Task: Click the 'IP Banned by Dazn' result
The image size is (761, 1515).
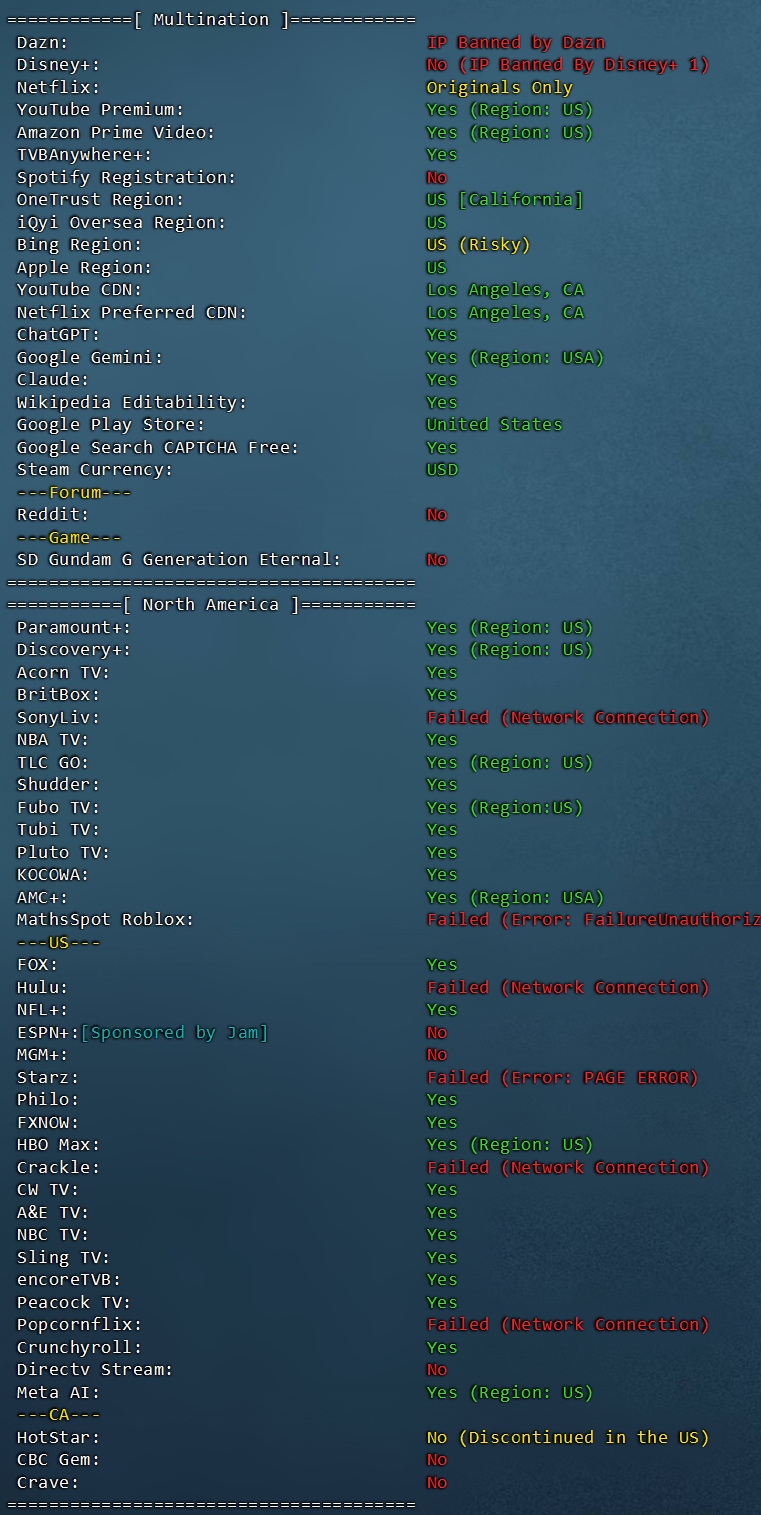Action: 515,43
